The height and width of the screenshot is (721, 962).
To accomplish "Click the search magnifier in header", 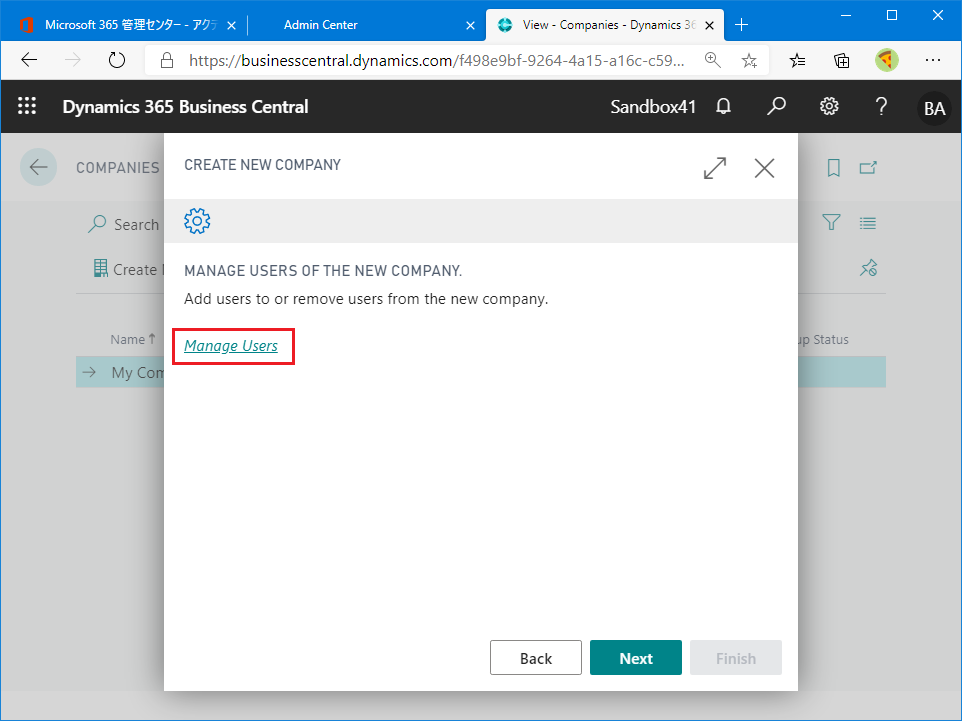I will [776, 107].
